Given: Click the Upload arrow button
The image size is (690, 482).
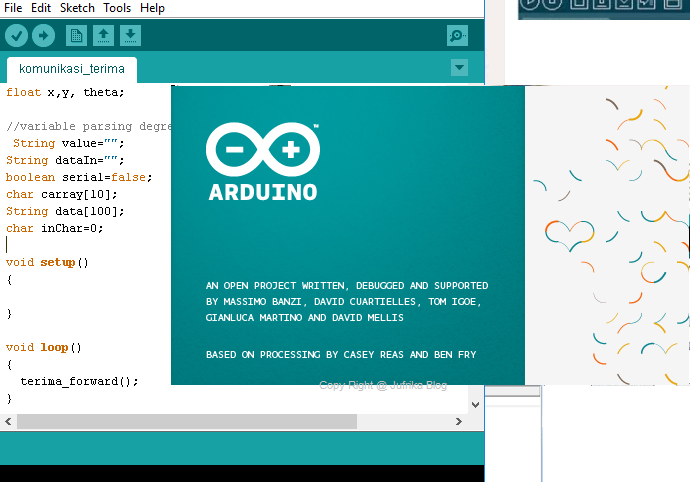Looking at the screenshot, I should (x=43, y=35).
